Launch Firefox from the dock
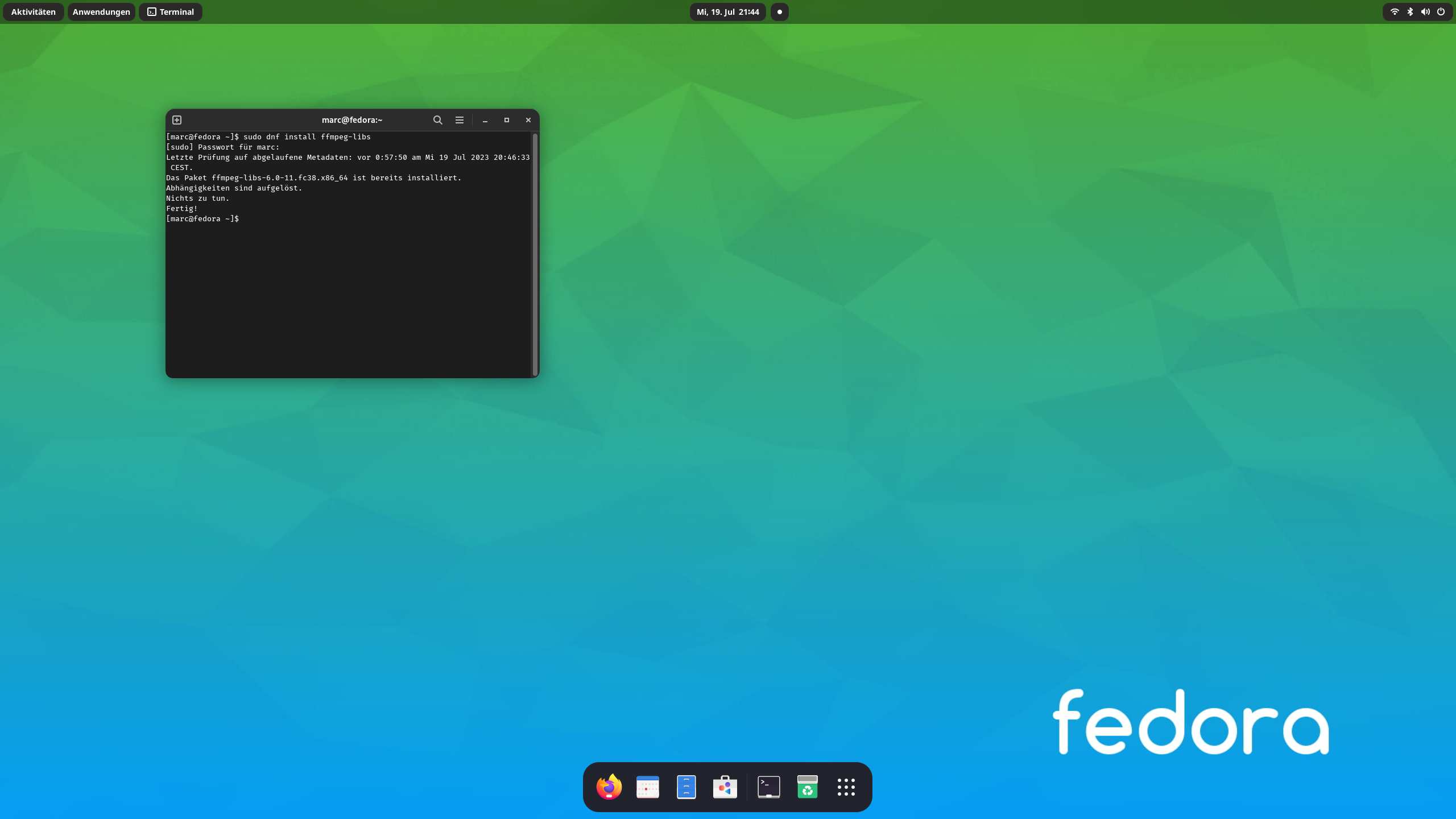Screen dimensions: 1456x819 (x=609, y=787)
